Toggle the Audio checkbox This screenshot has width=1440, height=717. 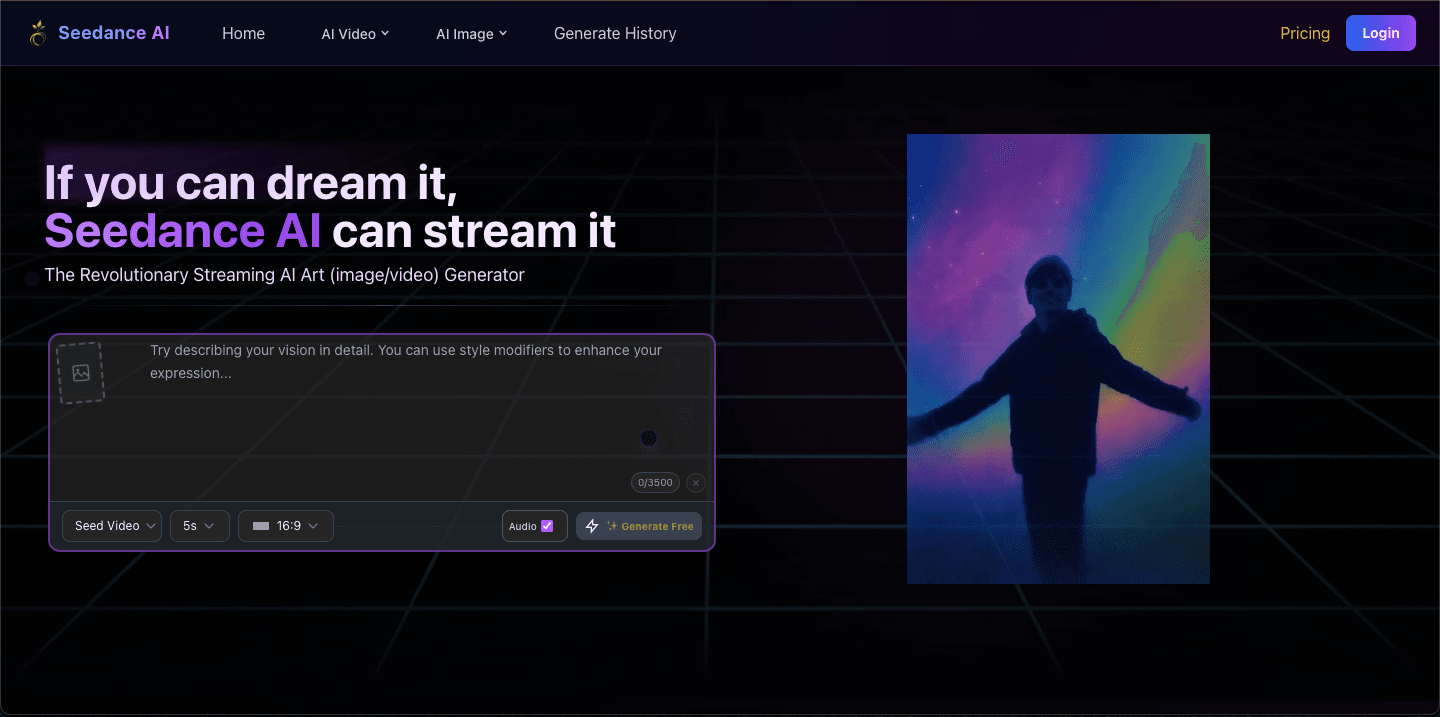click(547, 526)
